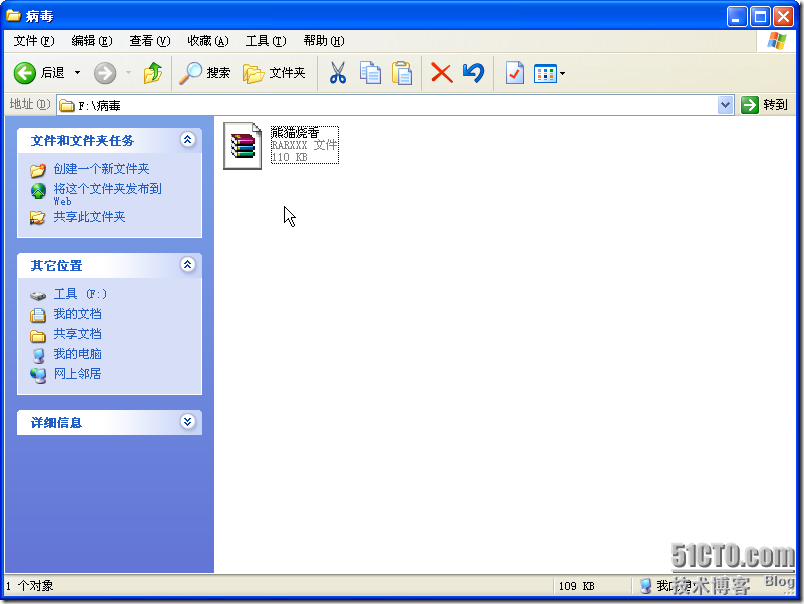The width and height of the screenshot is (804, 604).
Task: Click 将这个文件夹发布到 Web link
Action: tap(107, 194)
